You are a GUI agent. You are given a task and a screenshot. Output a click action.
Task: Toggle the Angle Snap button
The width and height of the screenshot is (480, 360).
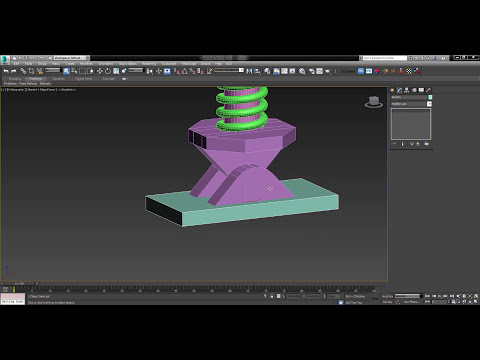pos(184,71)
